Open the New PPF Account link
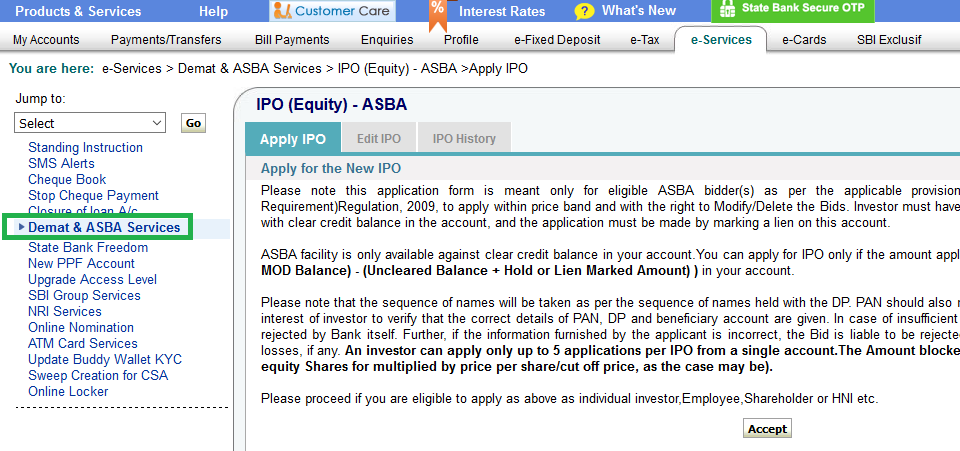The image size is (960, 451). [x=81, y=263]
